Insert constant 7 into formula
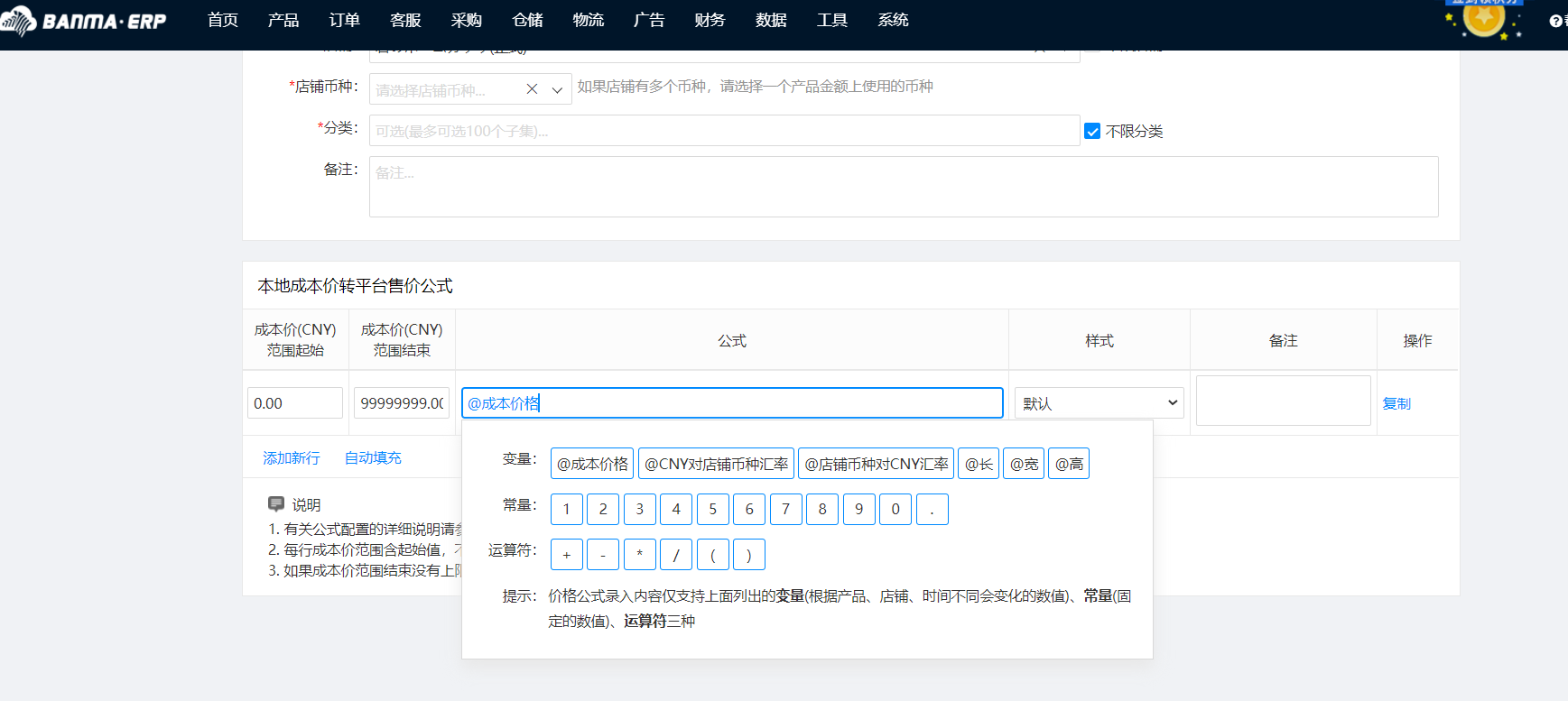 click(x=786, y=509)
